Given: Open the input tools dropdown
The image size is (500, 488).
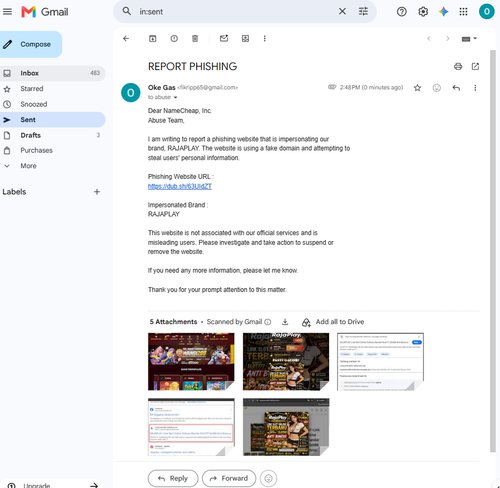Looking at the screenshot, I should click(469, 39).
